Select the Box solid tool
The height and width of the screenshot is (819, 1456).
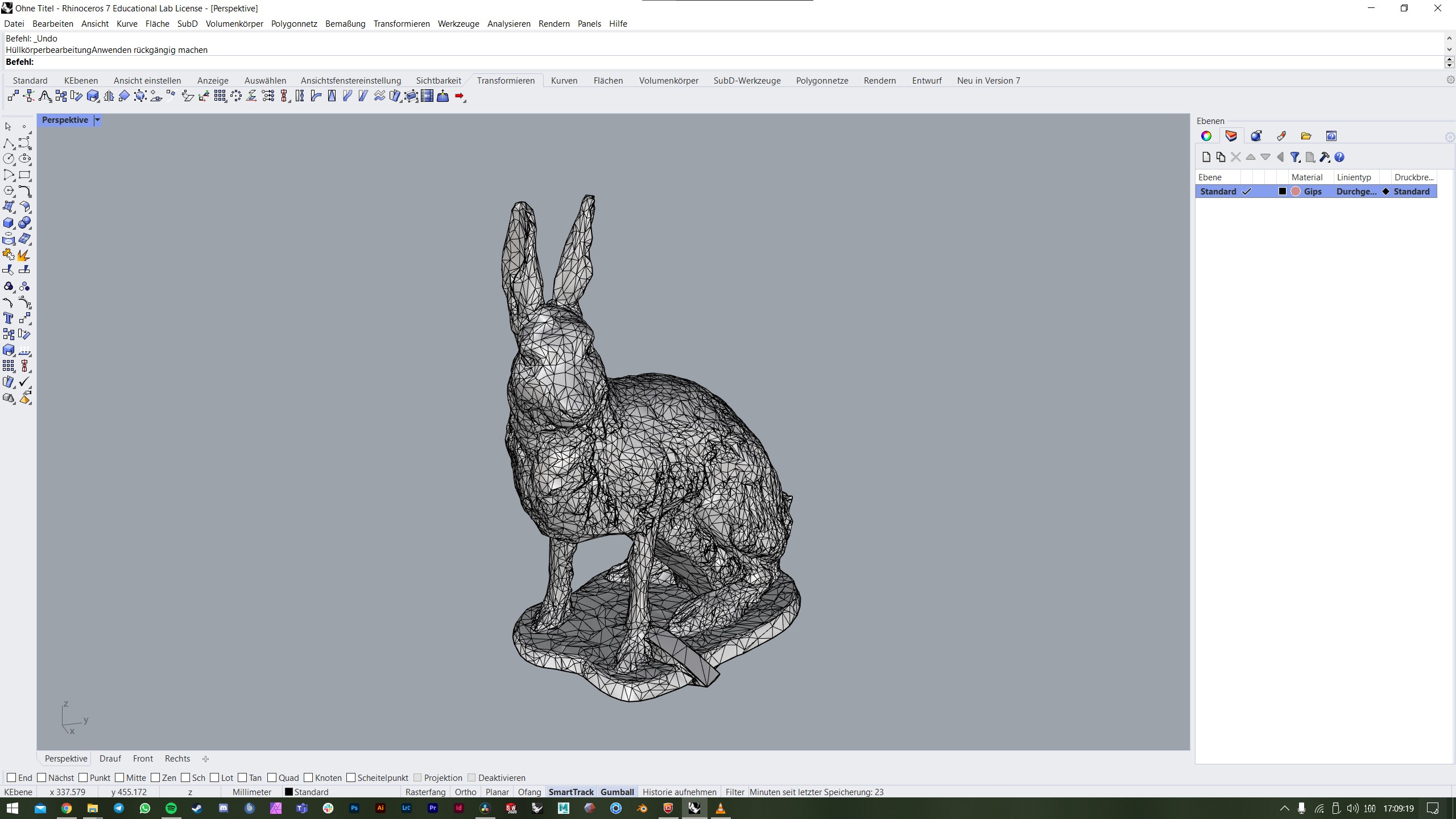[x=9, y=222]
